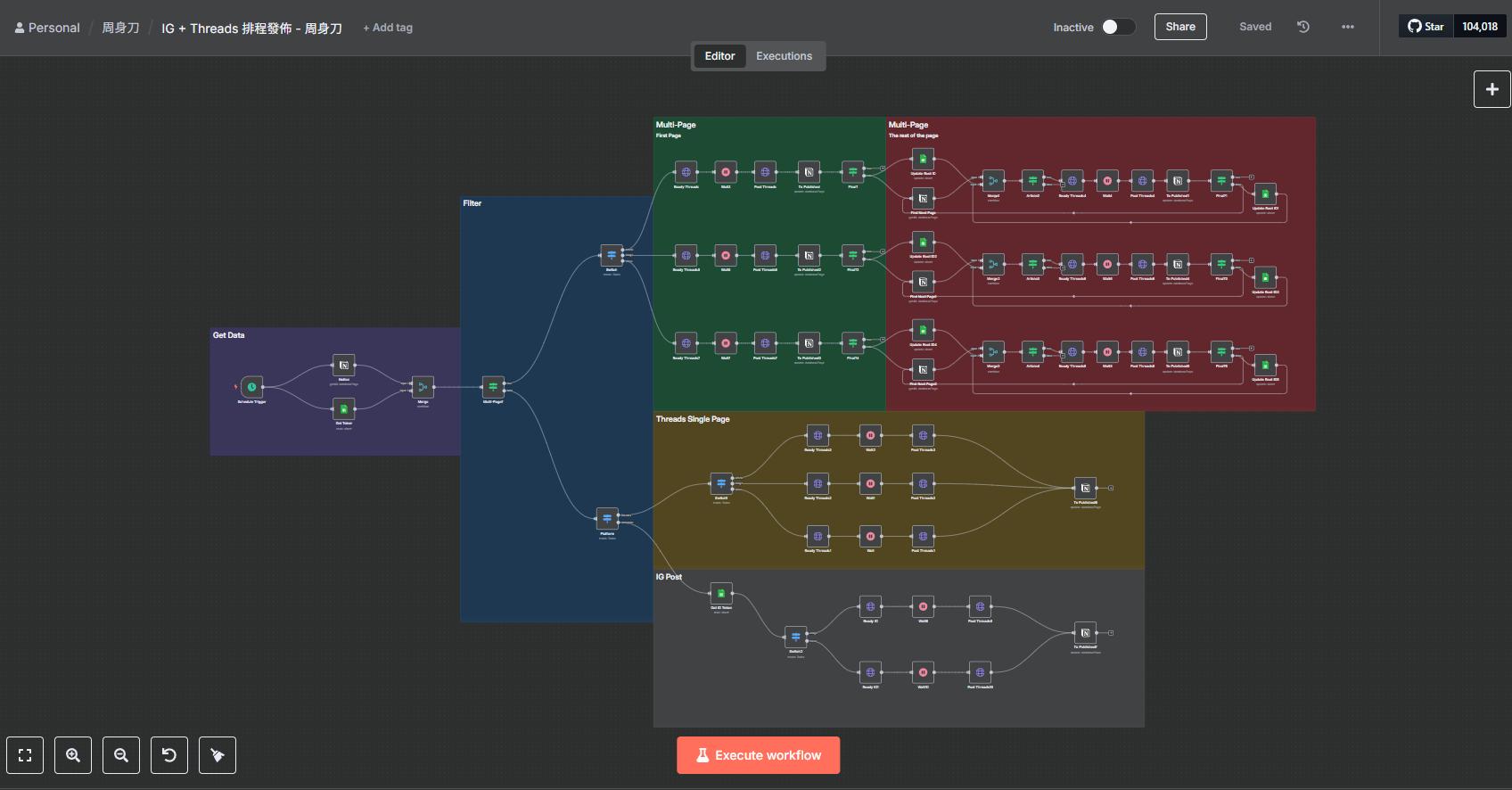
Task: Click the Execute workflow button
Action: tap(758, 755)
